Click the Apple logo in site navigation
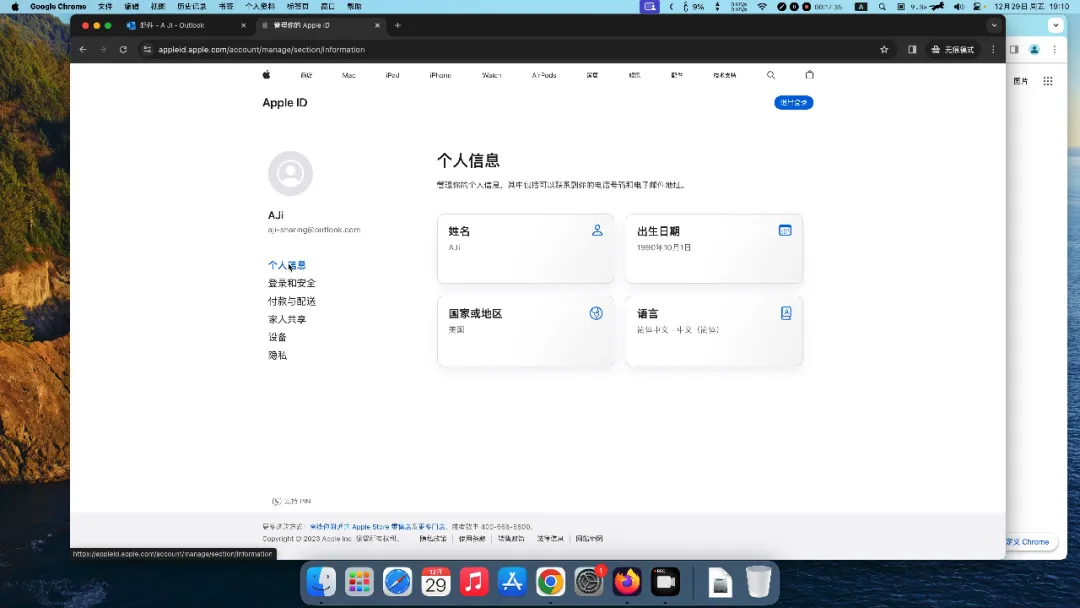Viewport: 1080px width, 608px height. tap(266, 75)
